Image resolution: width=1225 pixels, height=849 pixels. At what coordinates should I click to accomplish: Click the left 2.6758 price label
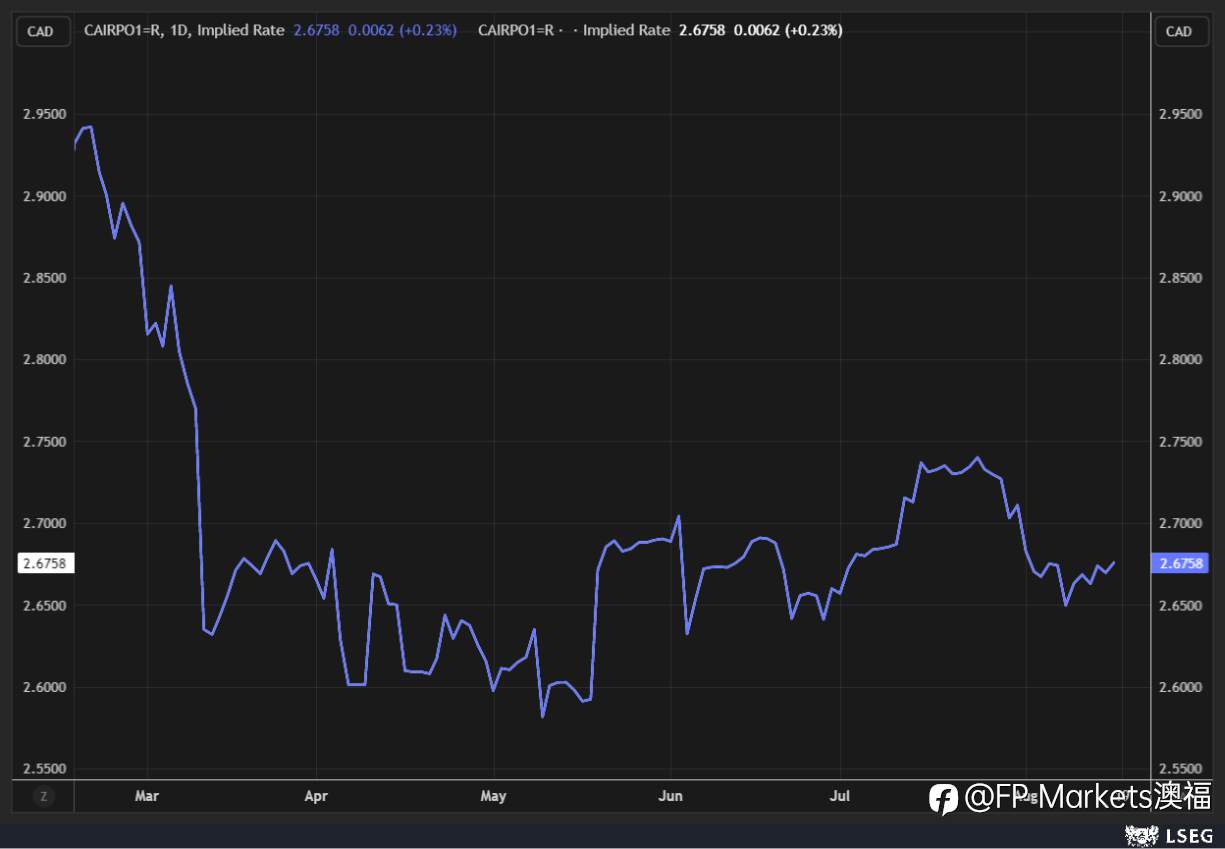click(x=44, y=564)
